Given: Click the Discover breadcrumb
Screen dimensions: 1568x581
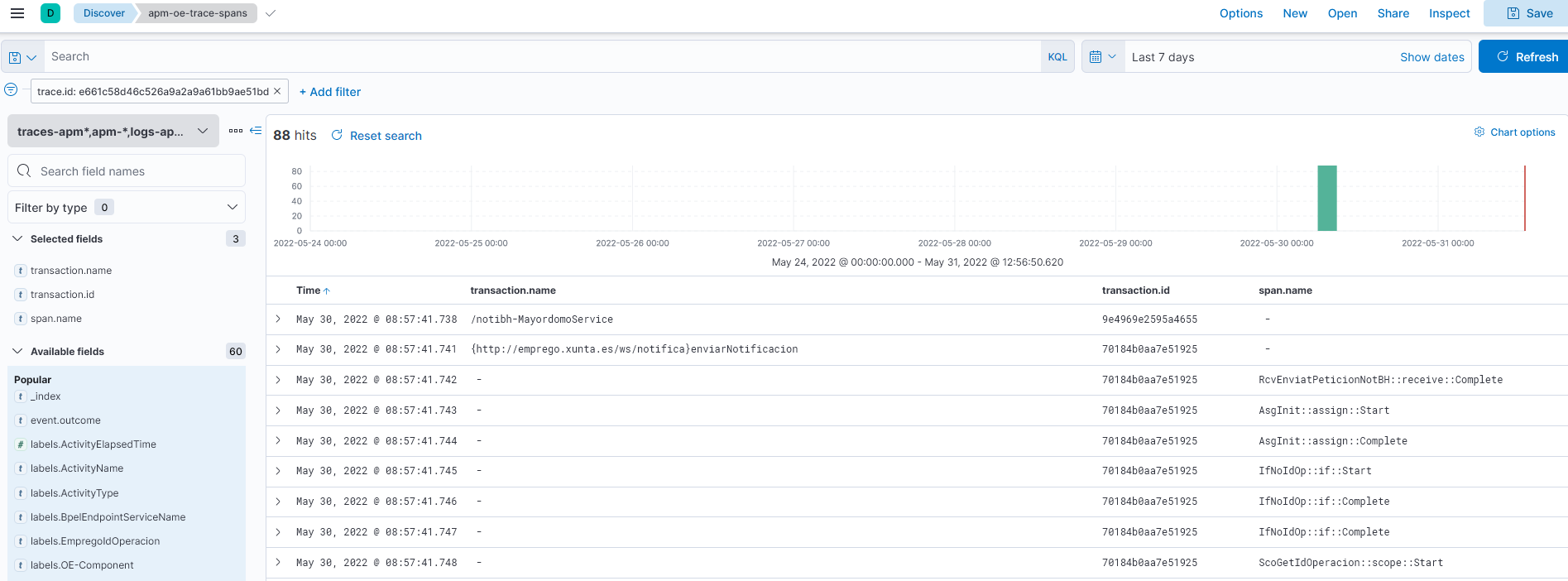Looking at the screenshot, I should (x=103, y=13).
